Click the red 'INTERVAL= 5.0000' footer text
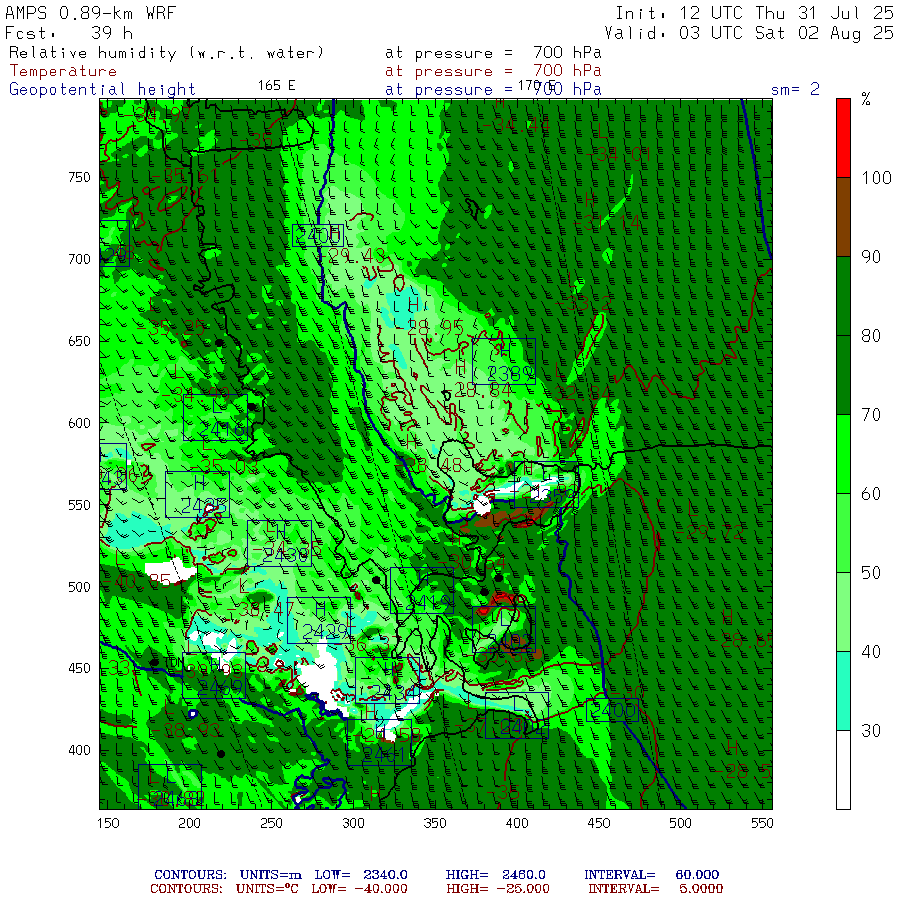Screen dimensions: 900x900 [x=655, y=889]
